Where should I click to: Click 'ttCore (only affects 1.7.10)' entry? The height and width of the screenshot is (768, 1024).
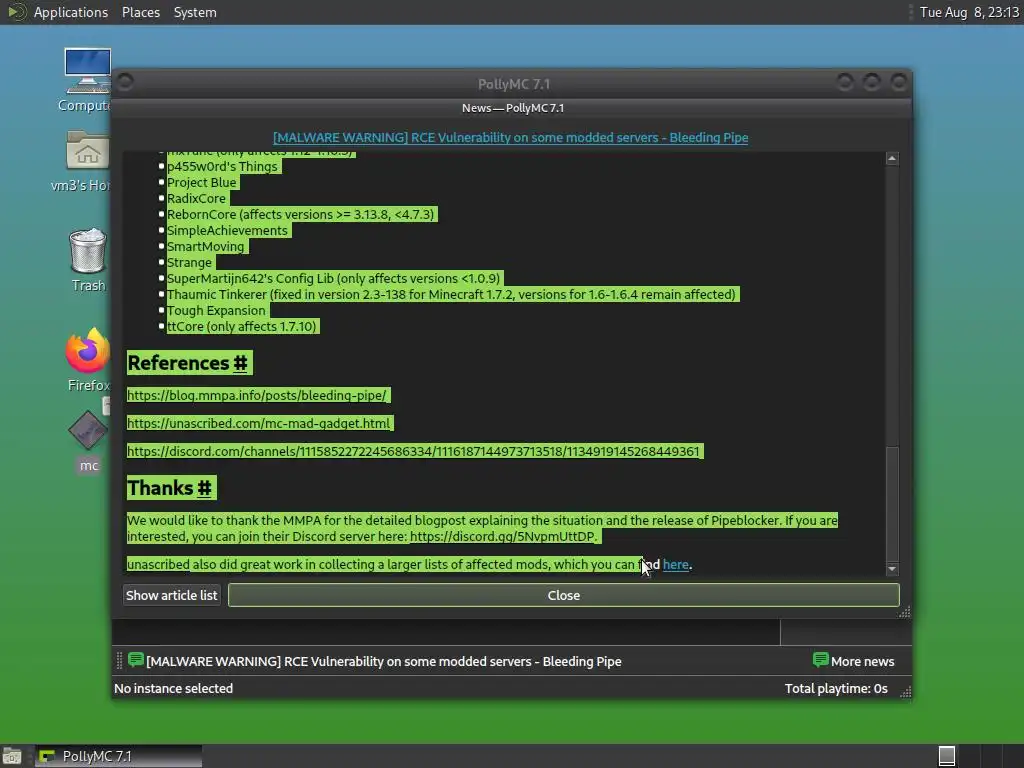(242, 327)
